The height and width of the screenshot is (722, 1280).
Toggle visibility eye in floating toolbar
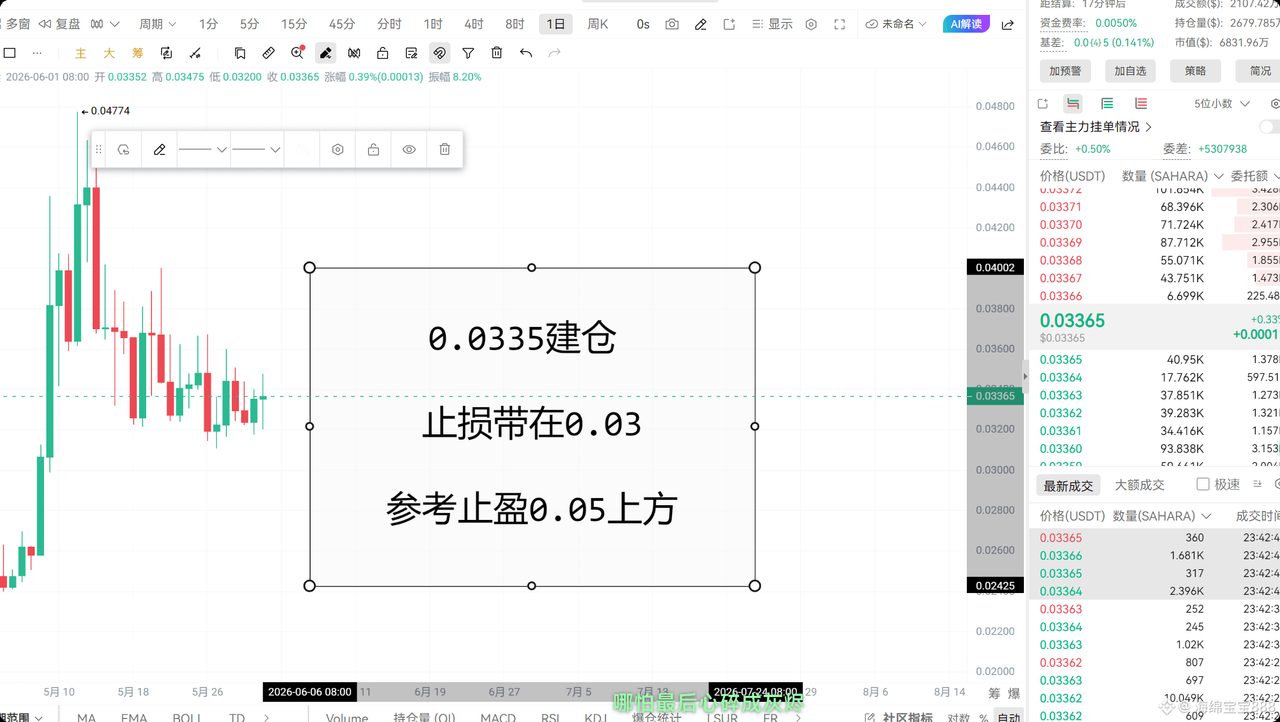[409, 149]
